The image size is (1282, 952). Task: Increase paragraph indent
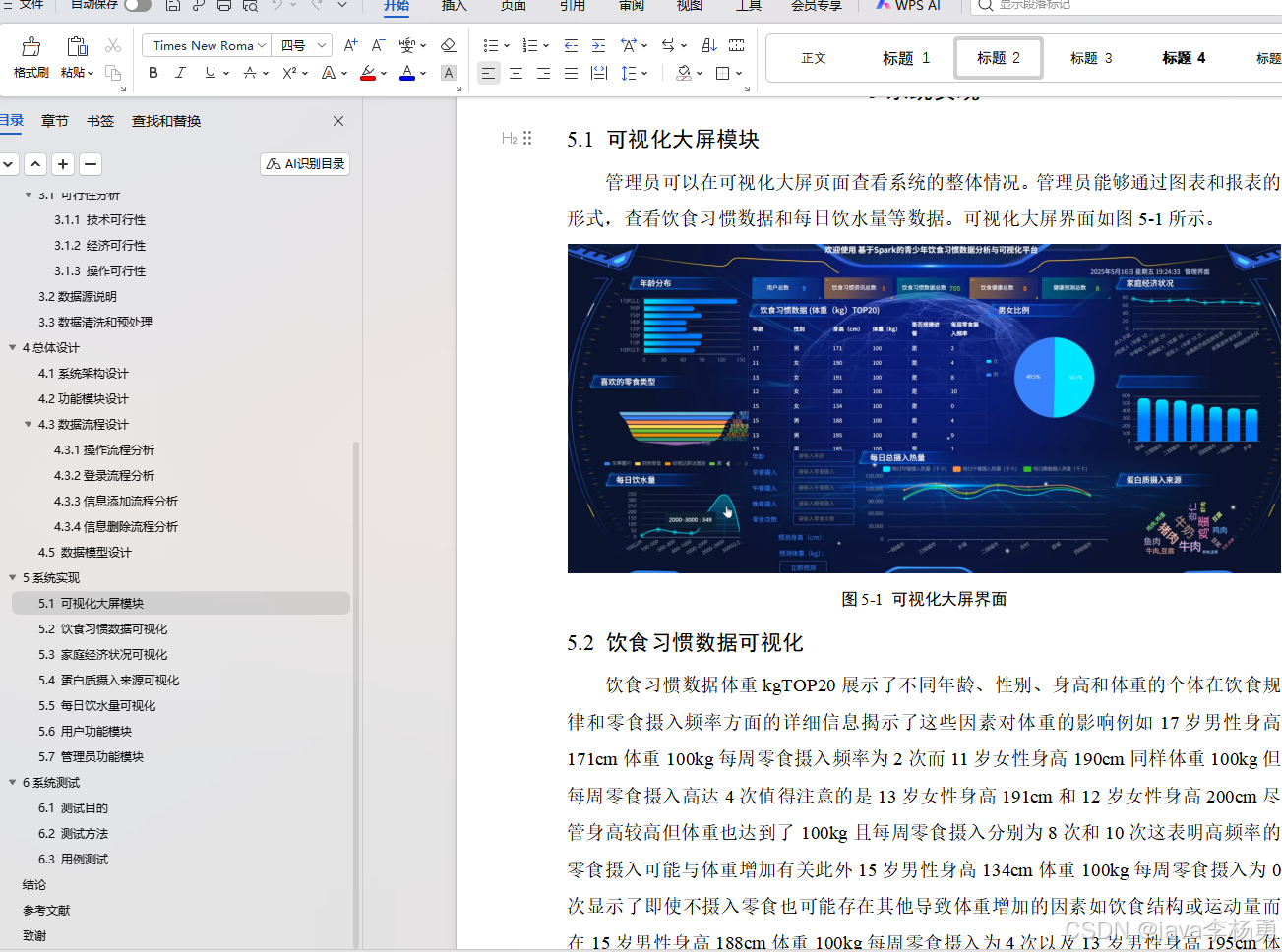(598, 45)
